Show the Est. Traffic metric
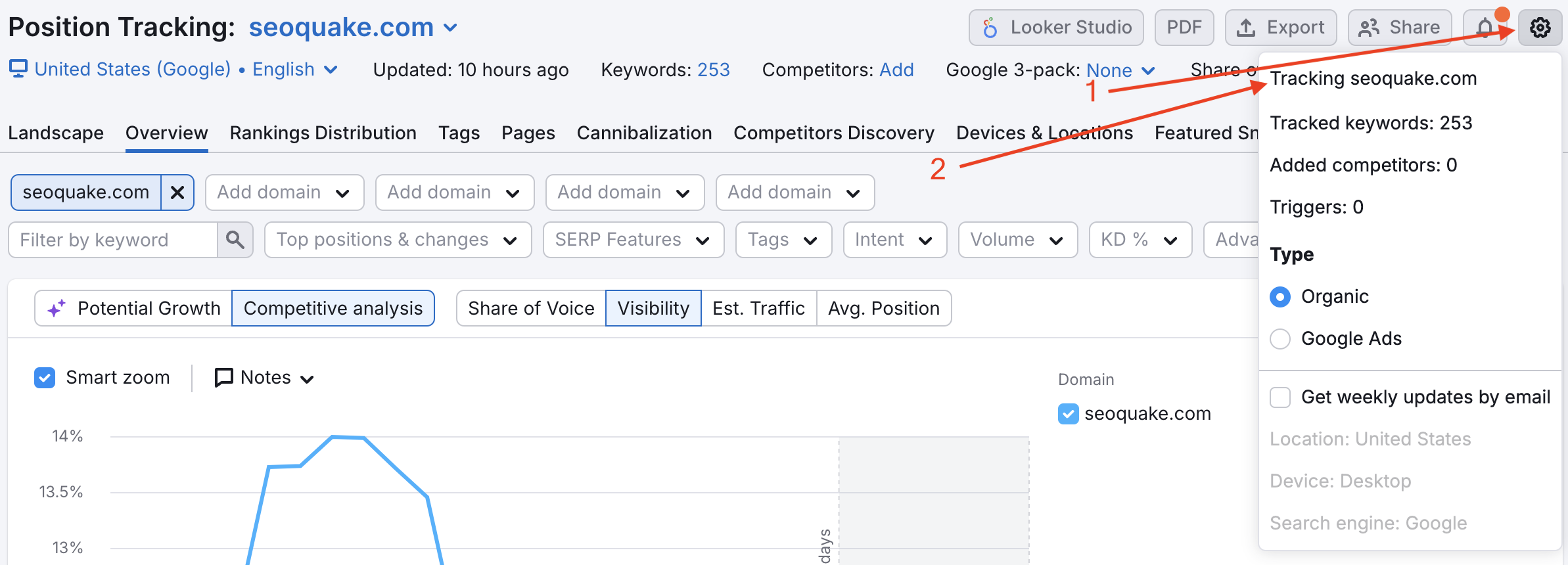This screenshot has width=1568, height=565. coord(759,308)
